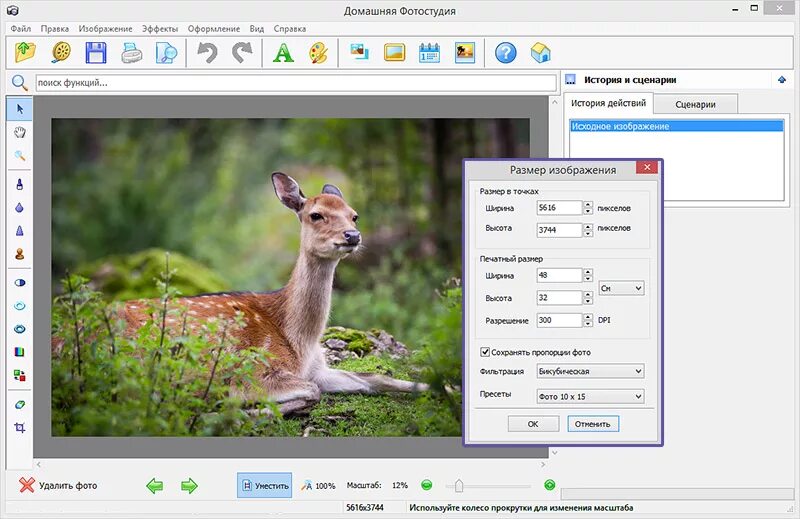Screen dimensions: 800x519
Task: Add text with the green A icon
Action: click(283, 53)
